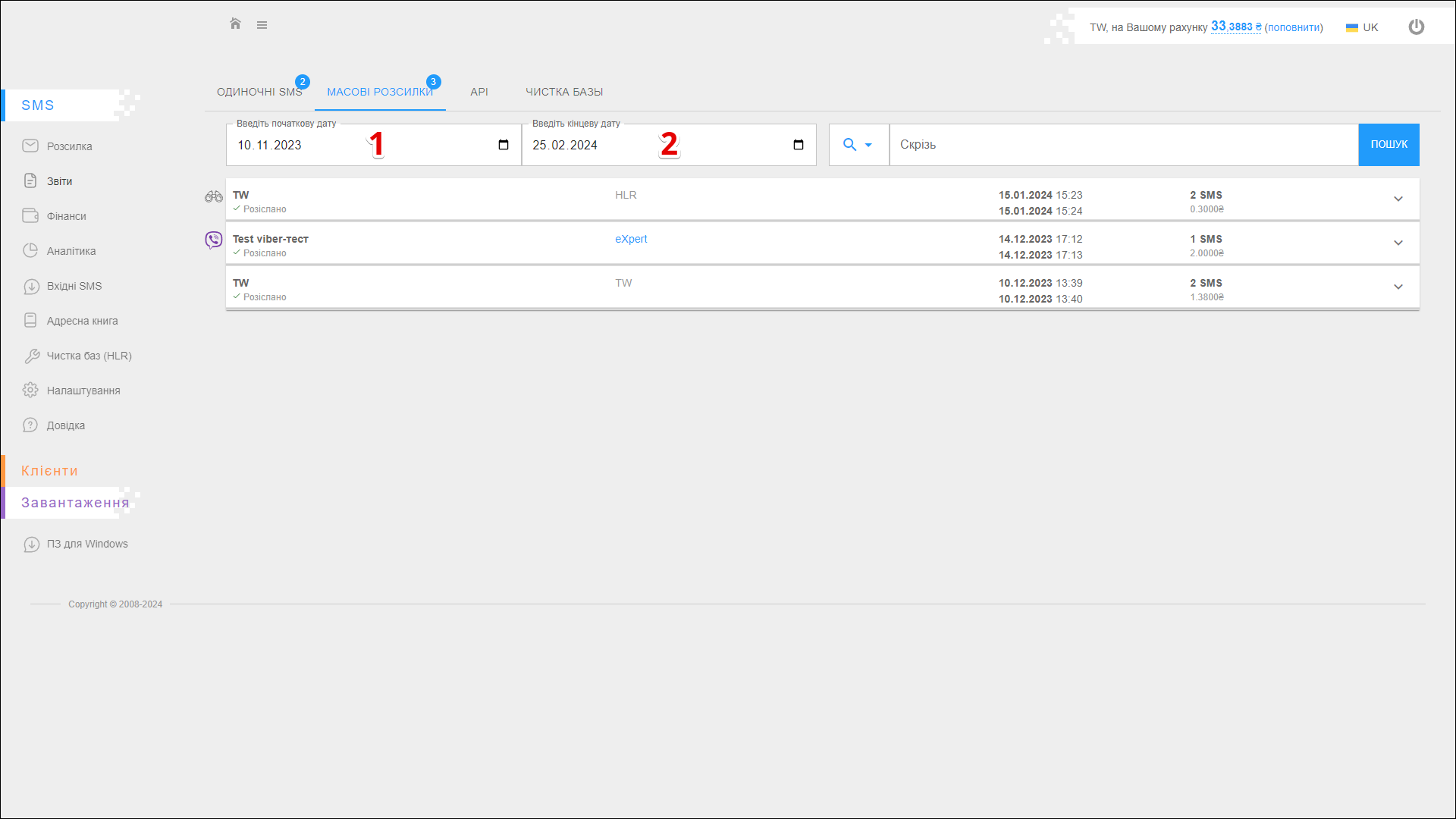This screenshot has height=819, width=1456.
Task: Open calendar picker for end date
Action: click(x=799, y=145)
